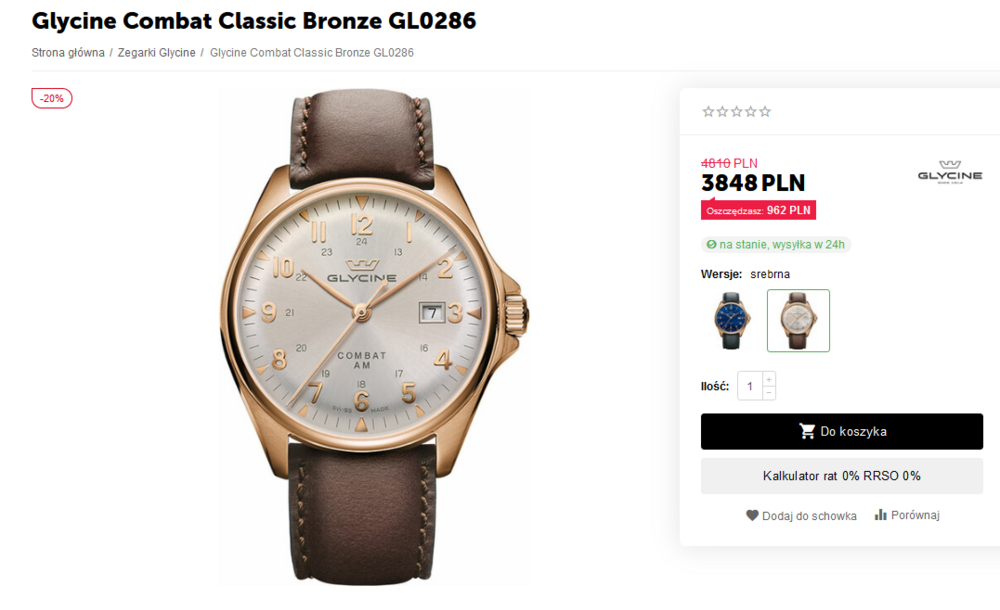Viewport: 1000px width, 610px height.
Task: Click the green in-stock status icon
Action: (712, 245)
